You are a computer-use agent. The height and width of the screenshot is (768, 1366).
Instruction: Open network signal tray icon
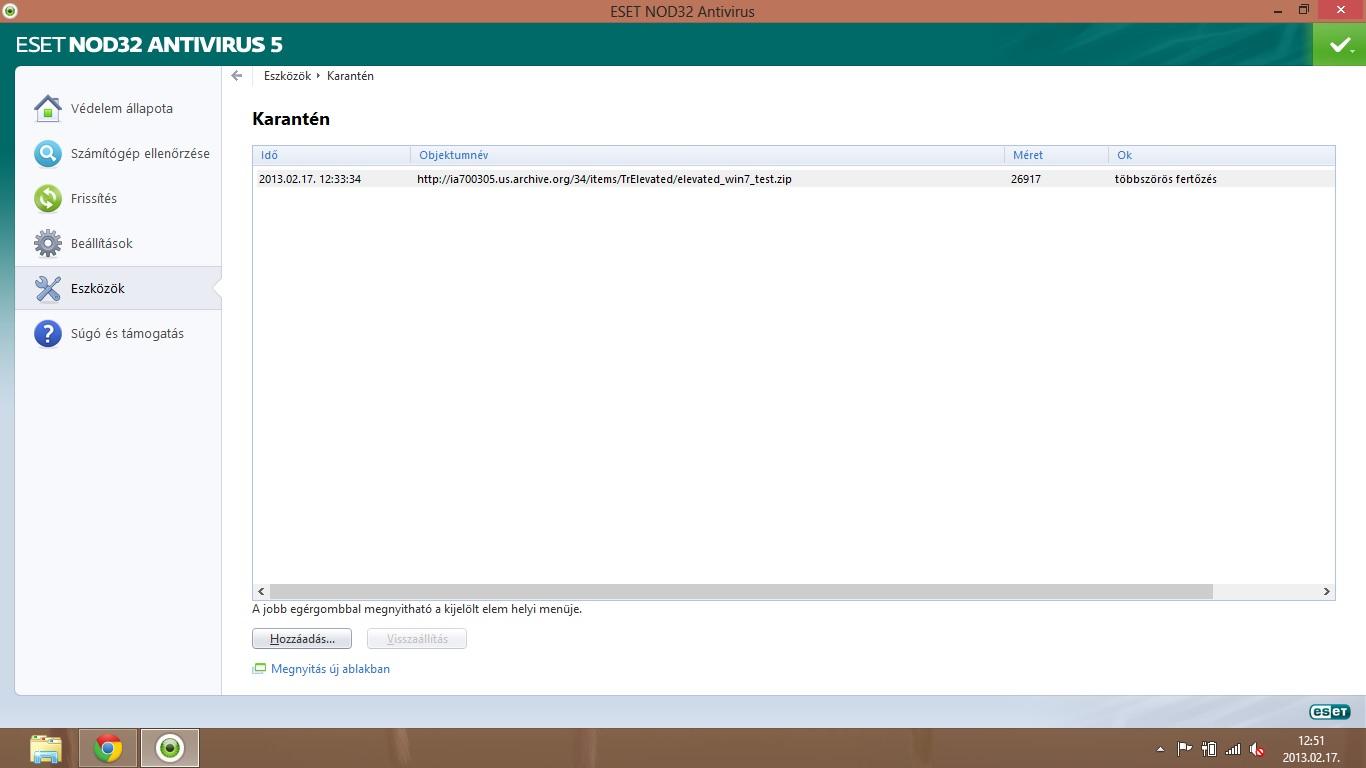[1233, 749]
